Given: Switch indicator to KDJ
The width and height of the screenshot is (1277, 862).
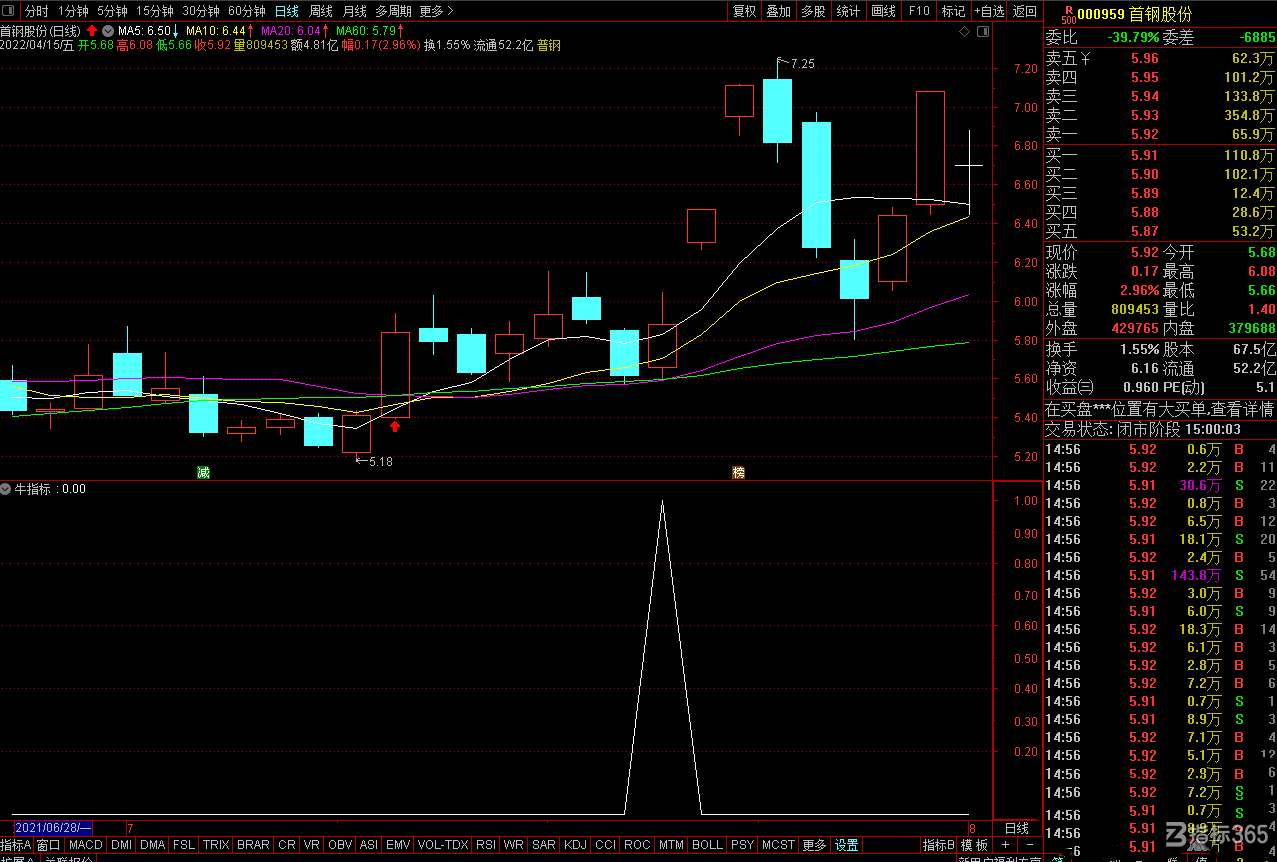Looking at the screenshot, I should point(575,845).
